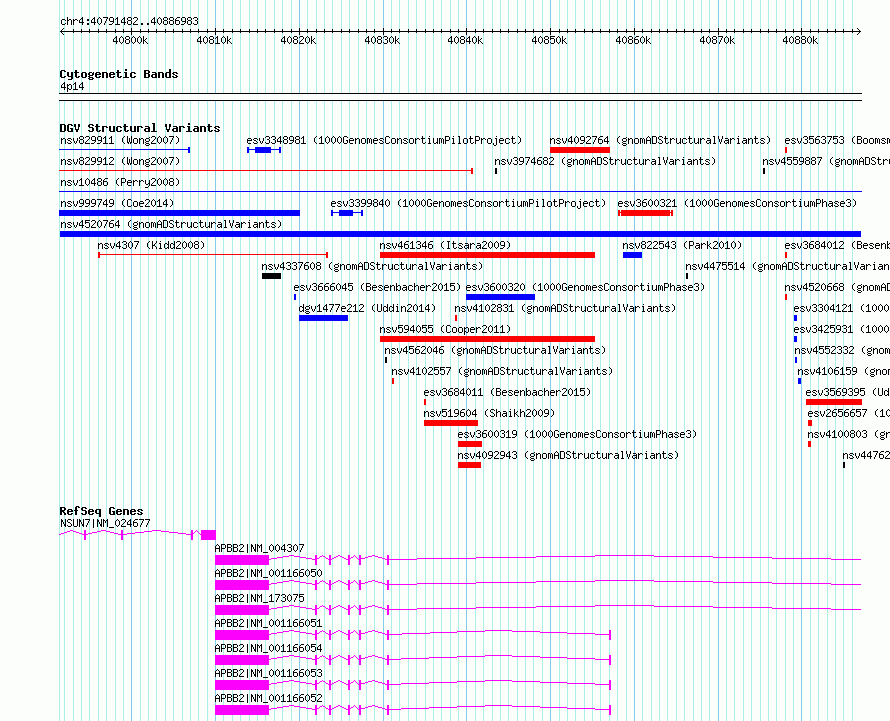Click the red nsv519604 (Shaikh2009) bar
Screen dimensions: 890x721
click(451, 423)
